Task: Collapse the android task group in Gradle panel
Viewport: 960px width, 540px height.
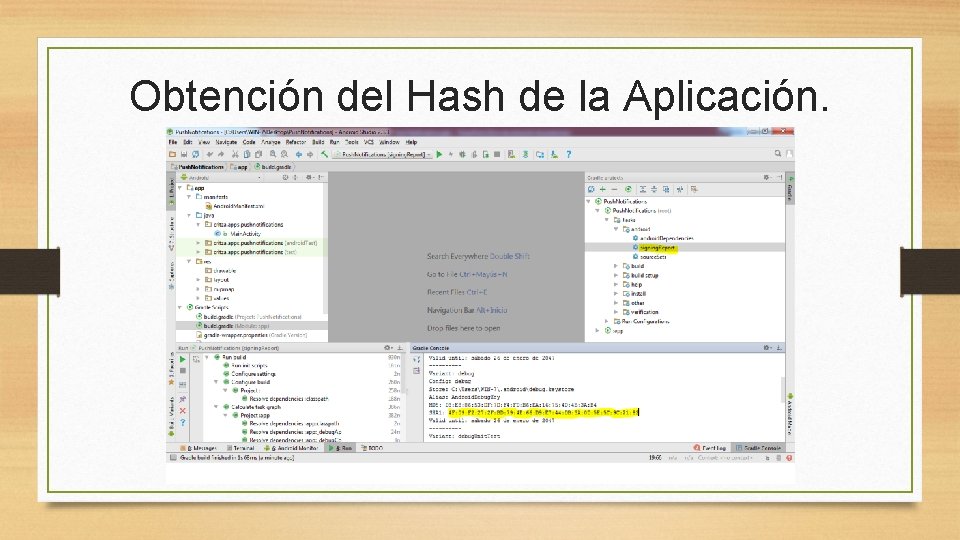Action: 616,229
